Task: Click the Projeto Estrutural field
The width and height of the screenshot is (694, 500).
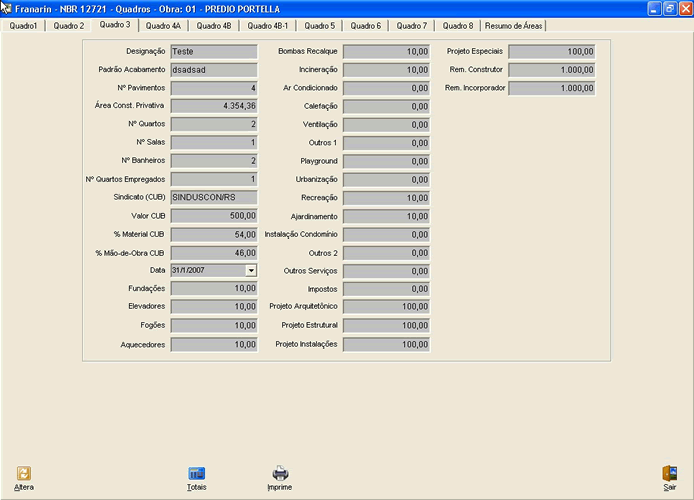Action: point(386,326)
